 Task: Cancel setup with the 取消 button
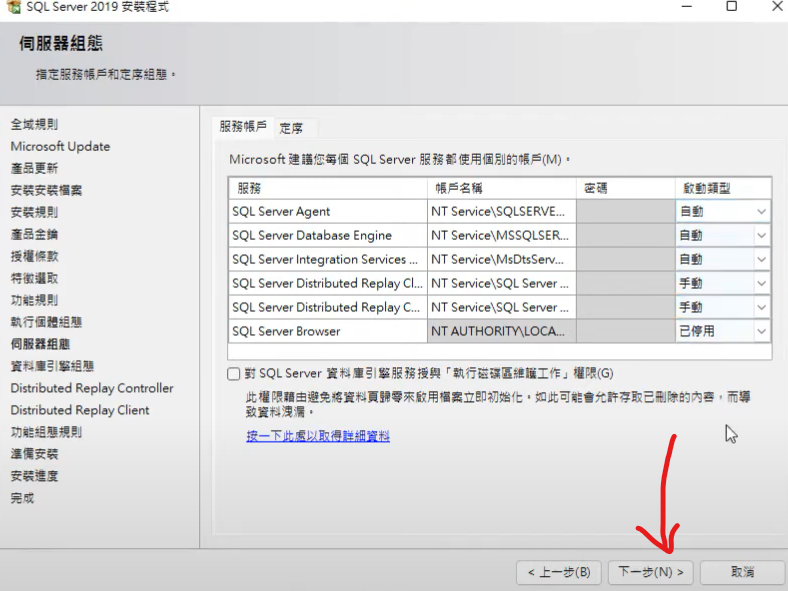(x=742, y=572)
